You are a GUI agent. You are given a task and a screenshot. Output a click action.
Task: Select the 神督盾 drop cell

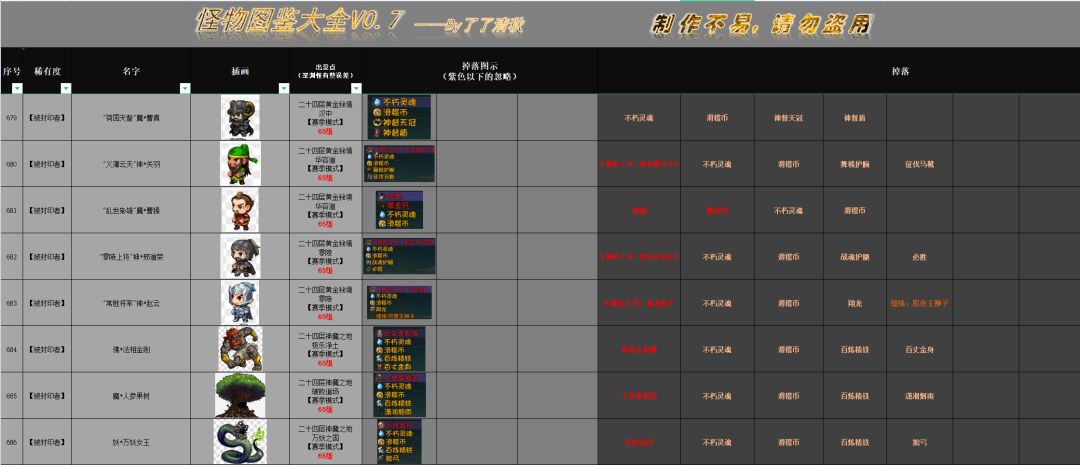pyautogui.click(x=855, y=118)
